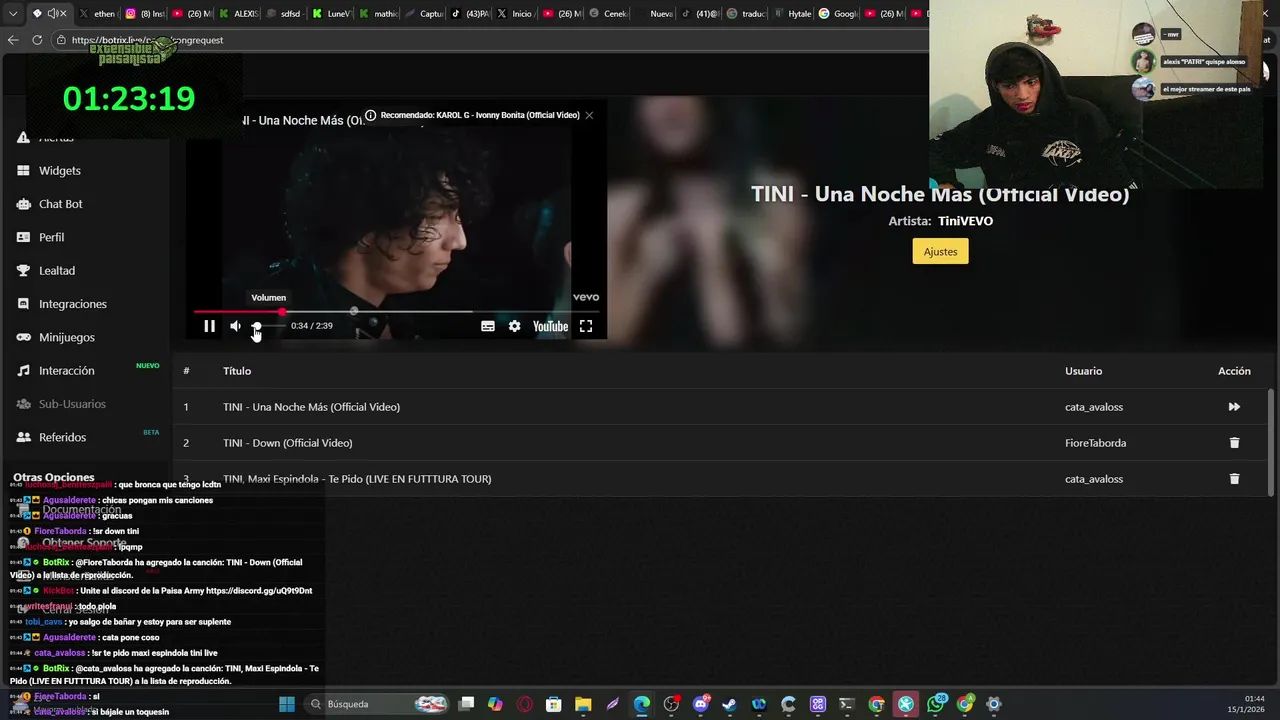Select TINI - Una Noche Más row title

point(311,407)
